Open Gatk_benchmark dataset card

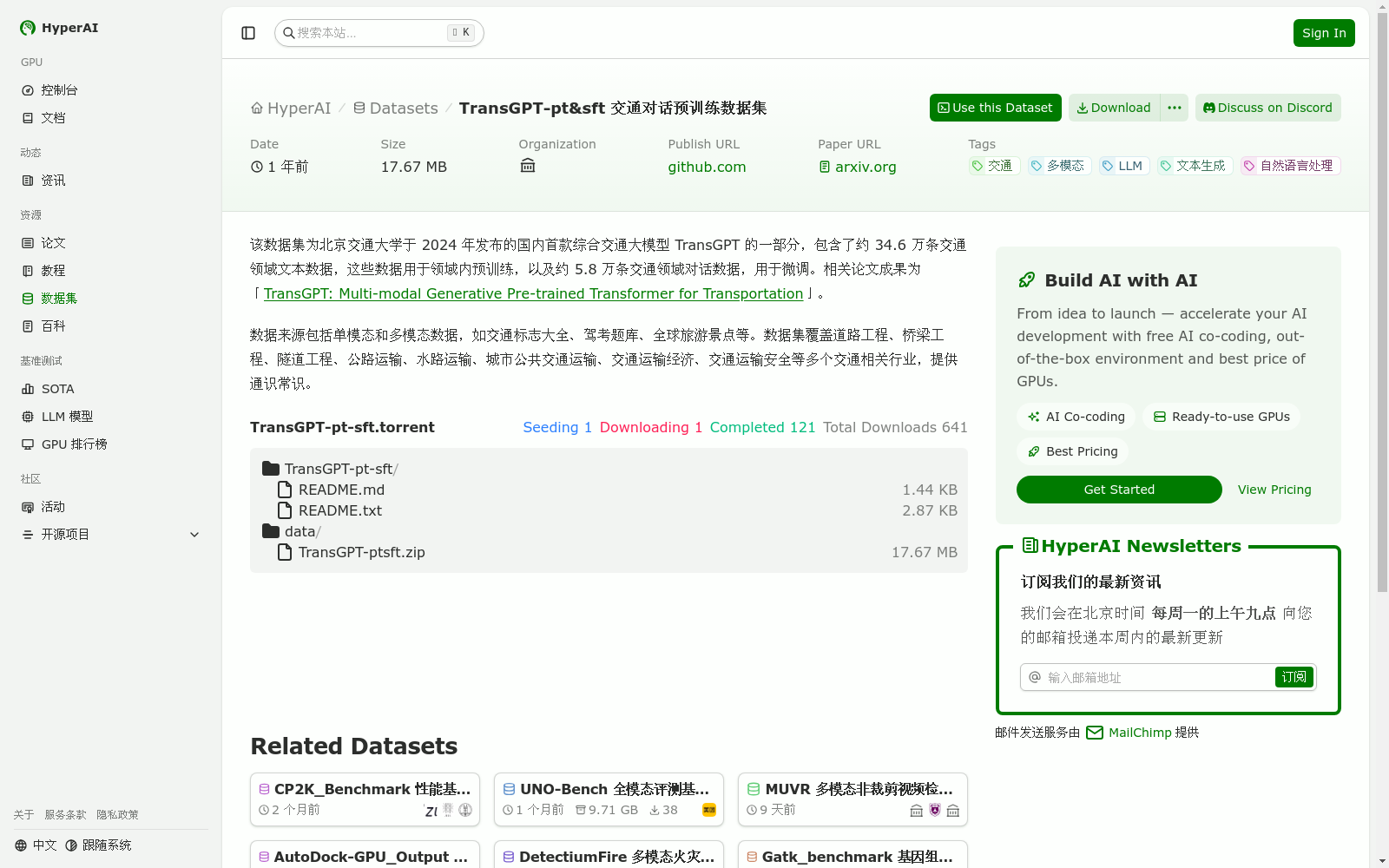(x=852, y=855)
